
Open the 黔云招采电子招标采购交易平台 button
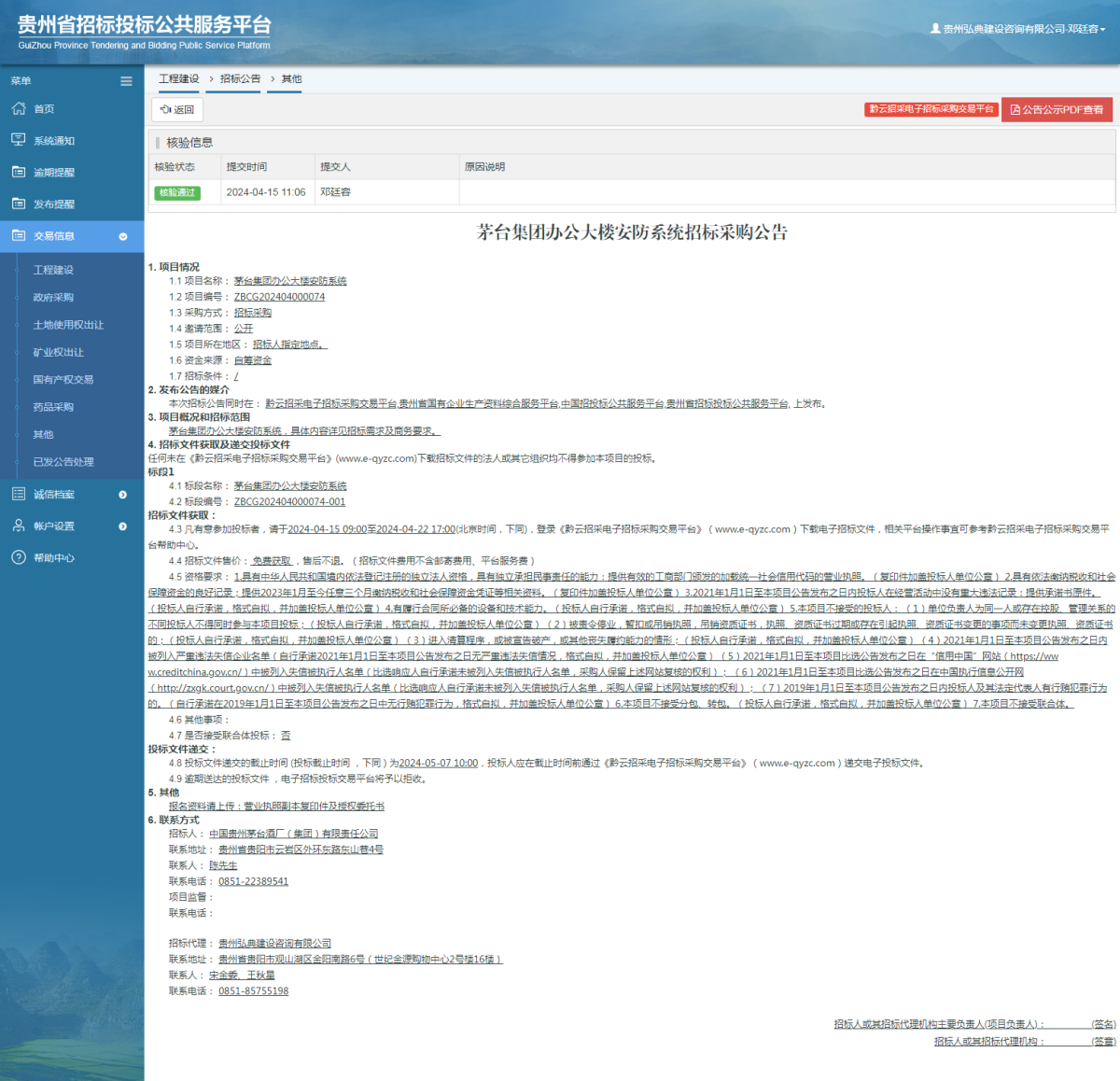point(931,109)
